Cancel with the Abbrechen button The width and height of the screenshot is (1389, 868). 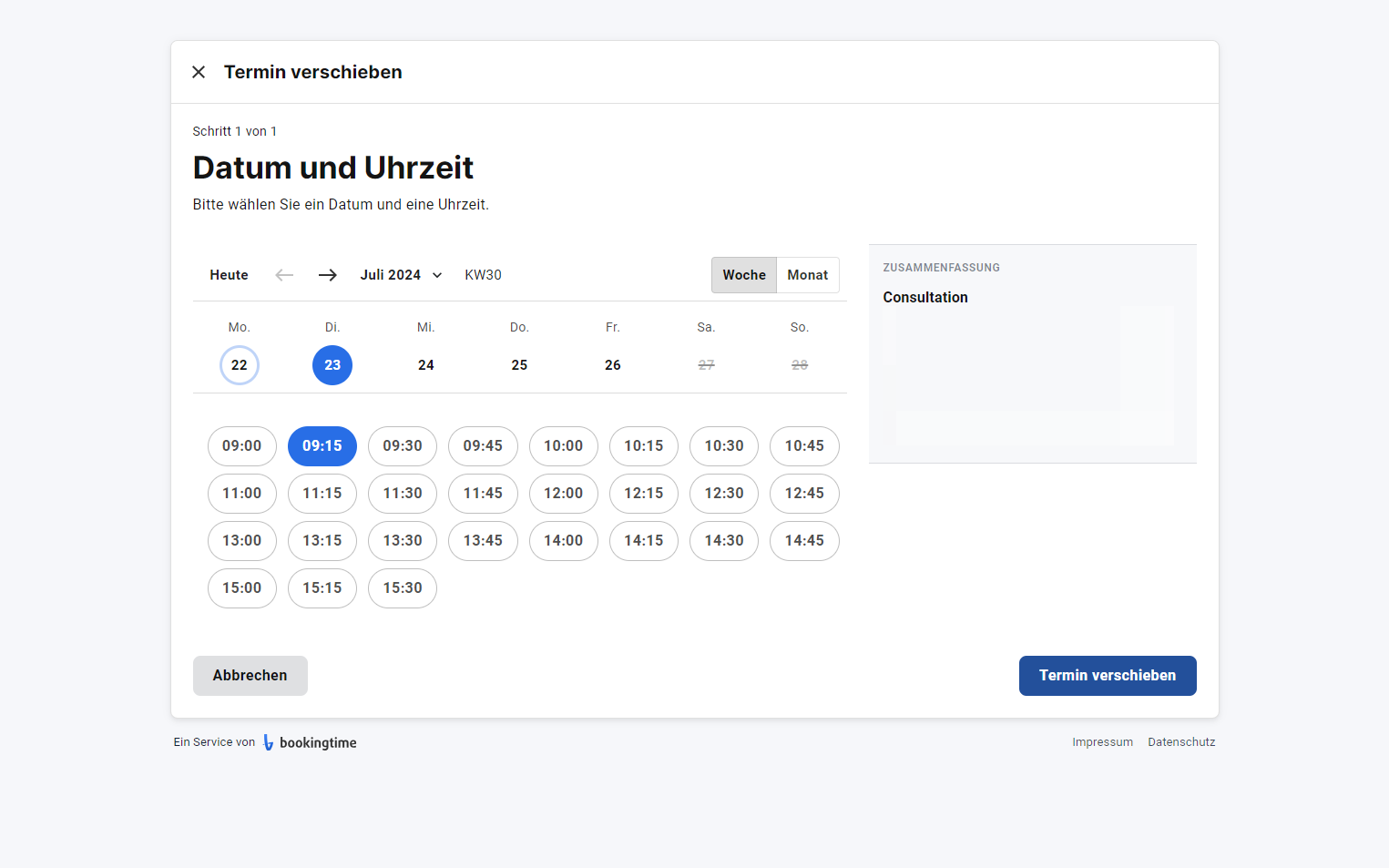pyautogui.click(x=250, y=676)
